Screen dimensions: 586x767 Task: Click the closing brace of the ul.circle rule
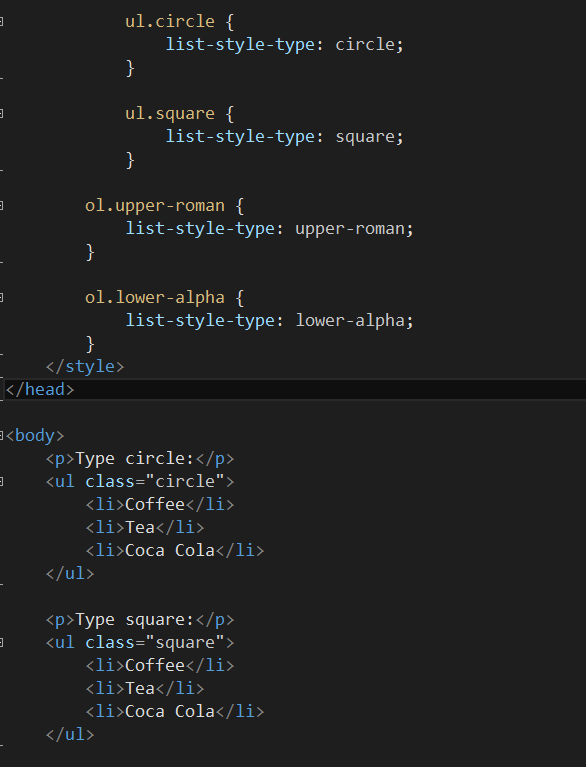(x=130, y=68)
